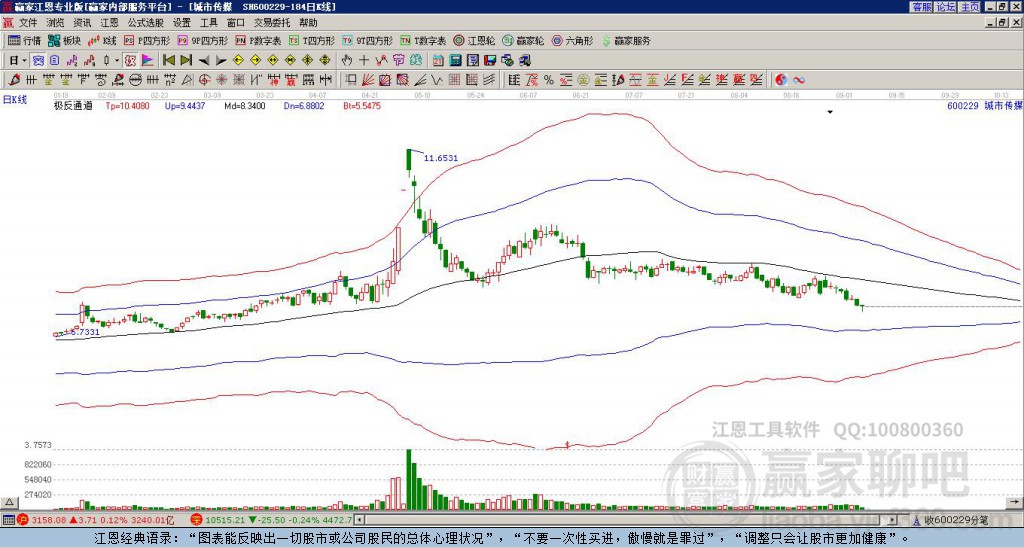The height and width of the screenshot is (548, 1024).
Task: Select the Gann fan lines tool
Action: pyautogui.click(x=368, y=80)
